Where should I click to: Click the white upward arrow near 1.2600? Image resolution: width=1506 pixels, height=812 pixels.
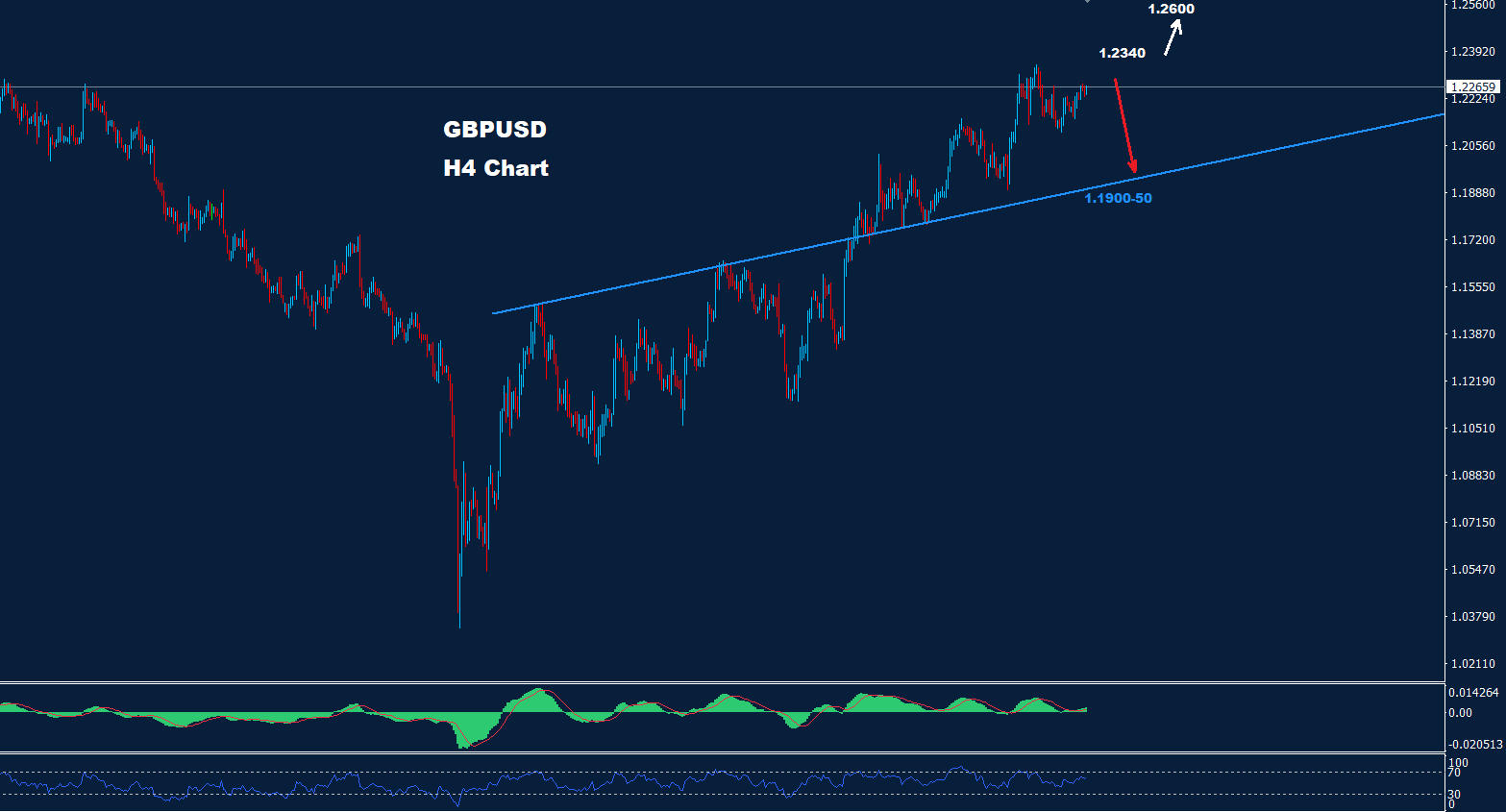[1173, 37]
